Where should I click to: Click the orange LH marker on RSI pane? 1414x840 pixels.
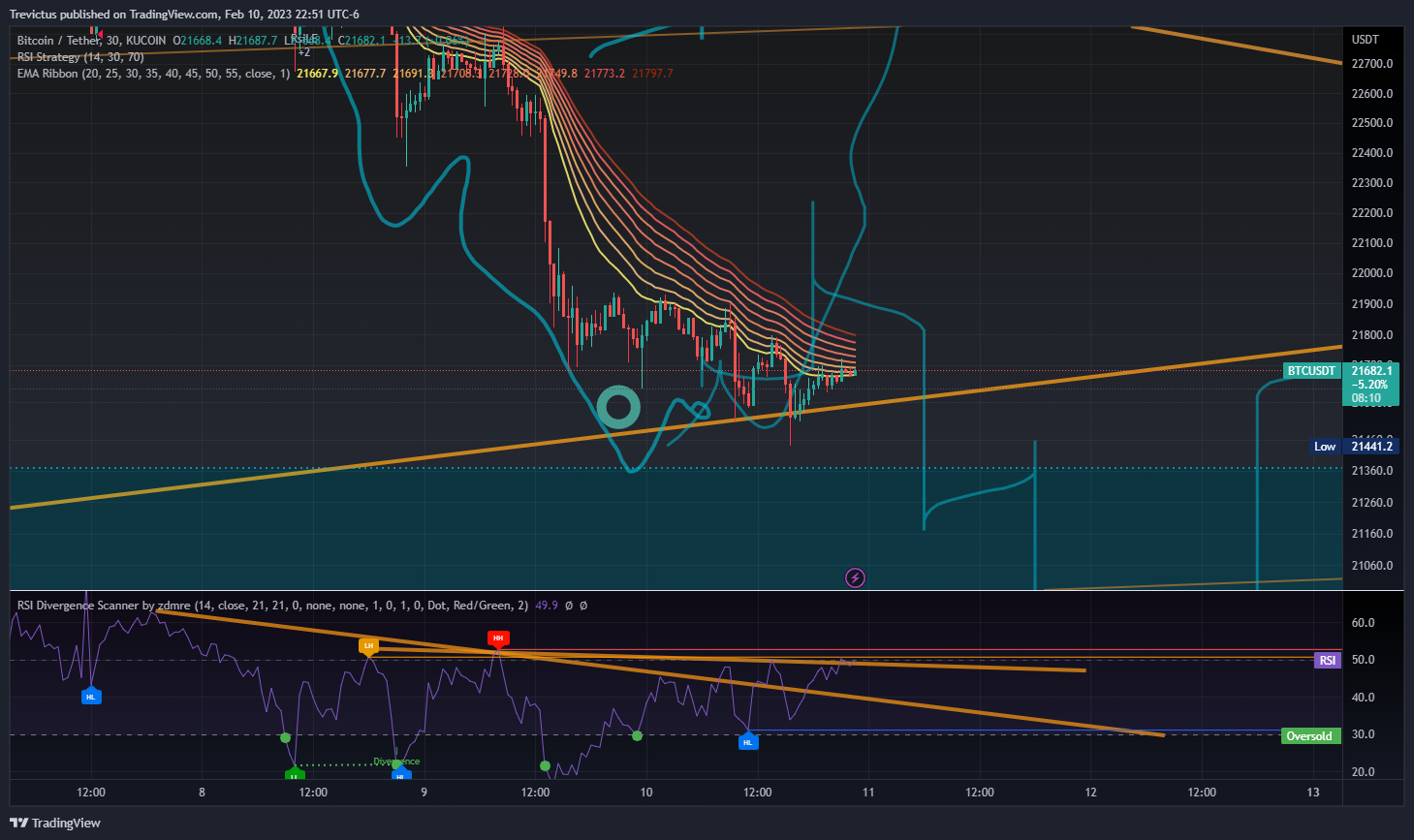(368, 645)
